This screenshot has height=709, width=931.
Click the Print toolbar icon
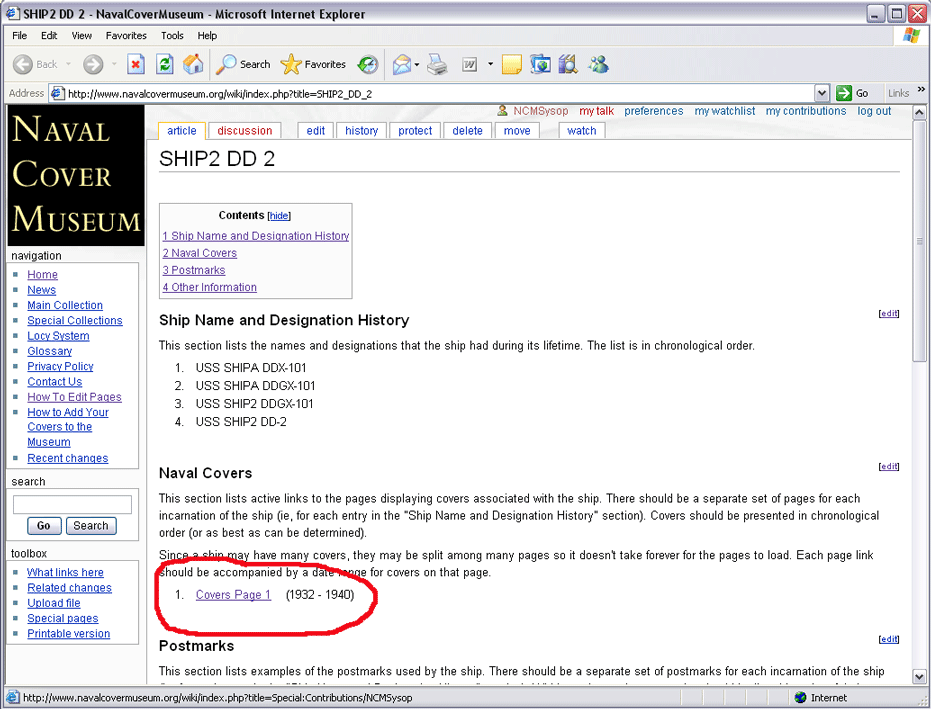pos(437,65)
